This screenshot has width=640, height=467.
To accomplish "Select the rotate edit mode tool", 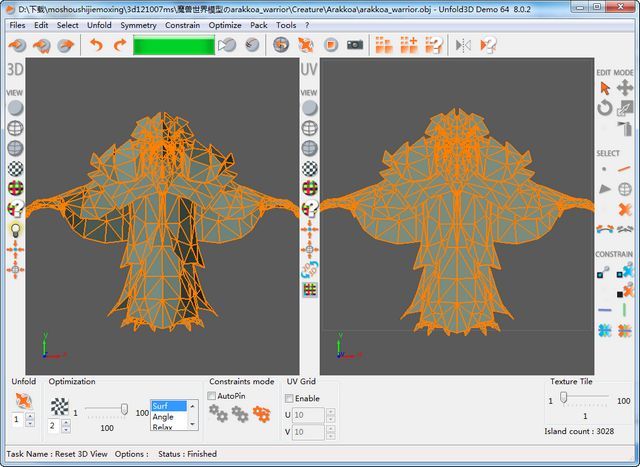I will (604, 108).
